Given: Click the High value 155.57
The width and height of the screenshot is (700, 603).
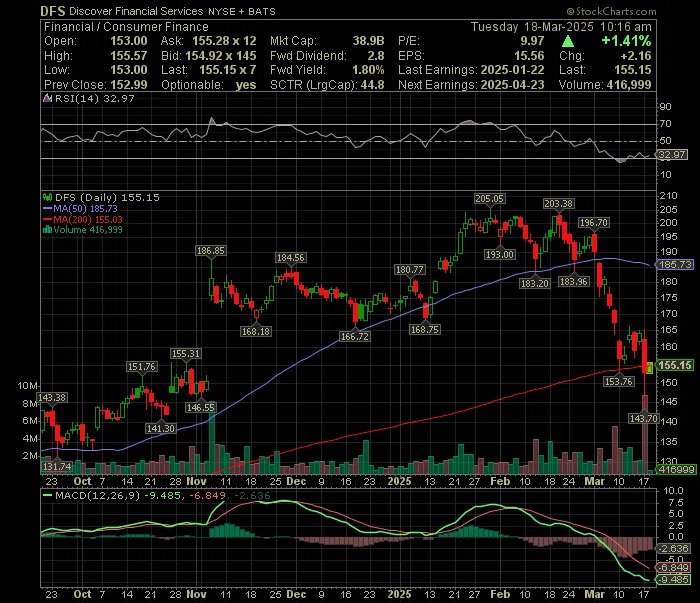Looking at the screenshot, I should [129, 55].
